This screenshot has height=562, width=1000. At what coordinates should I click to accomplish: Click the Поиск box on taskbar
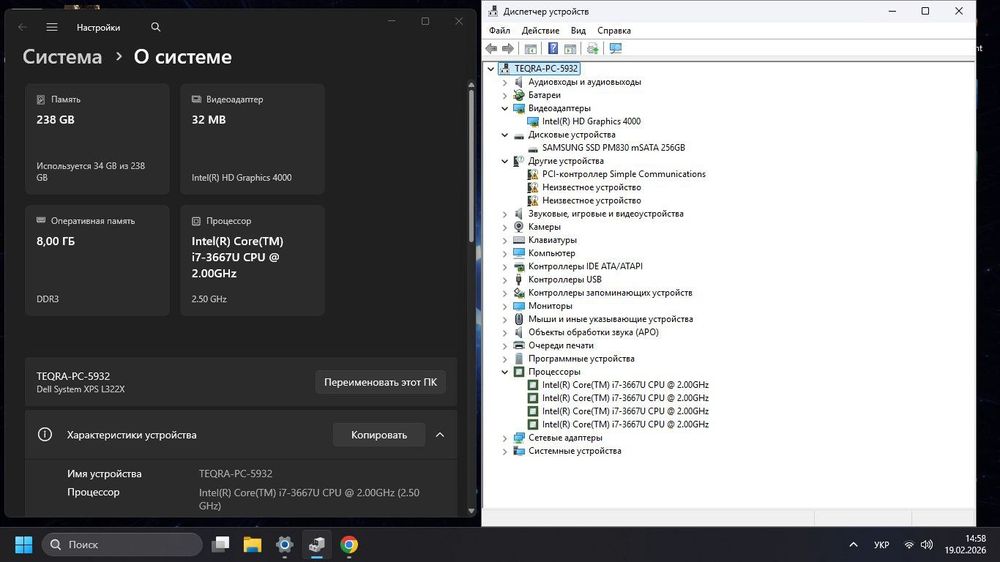(x=122, y=545)
